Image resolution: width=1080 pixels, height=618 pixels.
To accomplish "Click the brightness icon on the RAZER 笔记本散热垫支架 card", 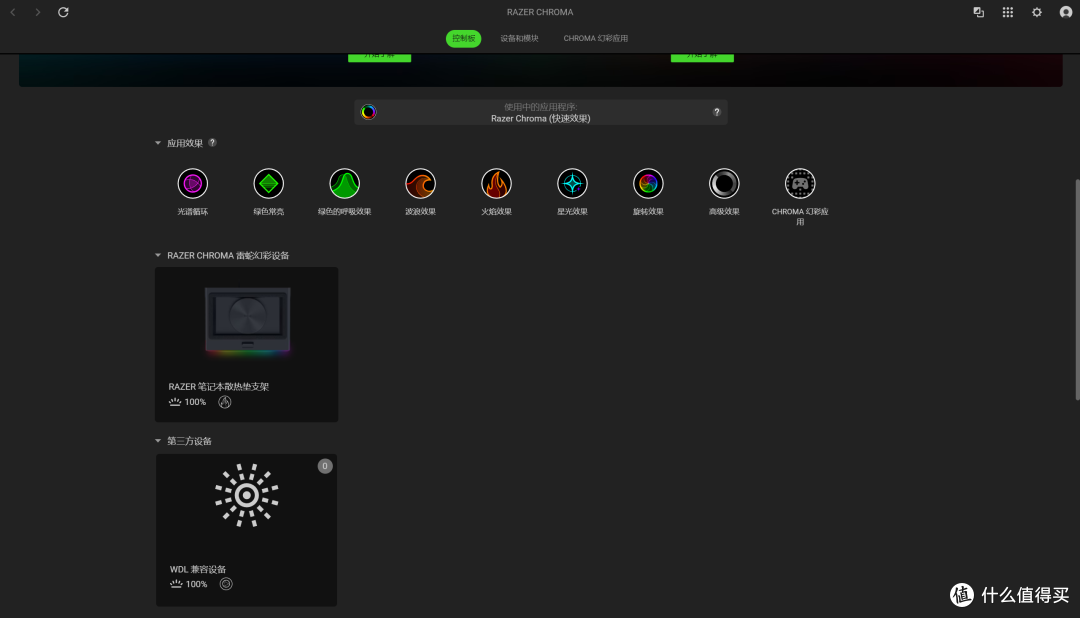I will pyautogui.click(x=175, y=402).
